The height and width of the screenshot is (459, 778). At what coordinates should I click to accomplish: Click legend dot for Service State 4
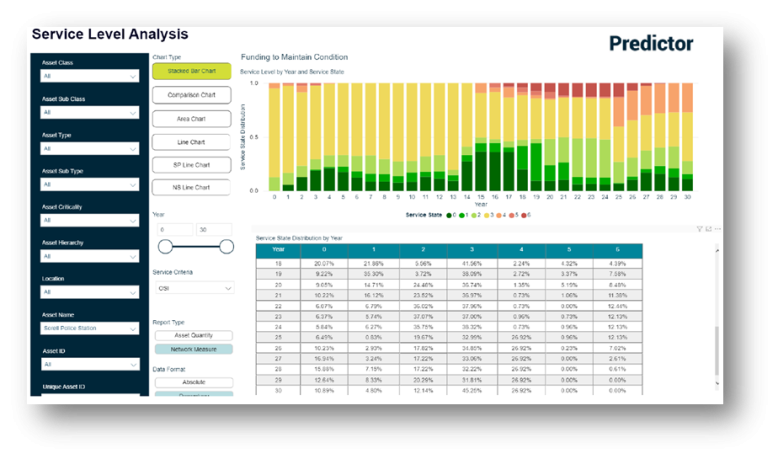point(499,215)
